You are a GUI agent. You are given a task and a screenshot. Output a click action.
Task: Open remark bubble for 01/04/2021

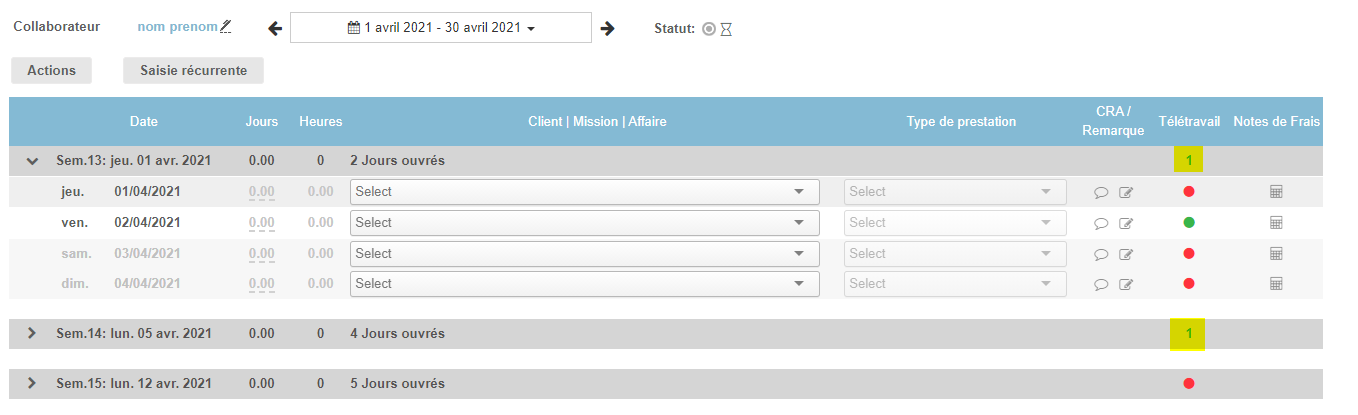[1101, 192]
